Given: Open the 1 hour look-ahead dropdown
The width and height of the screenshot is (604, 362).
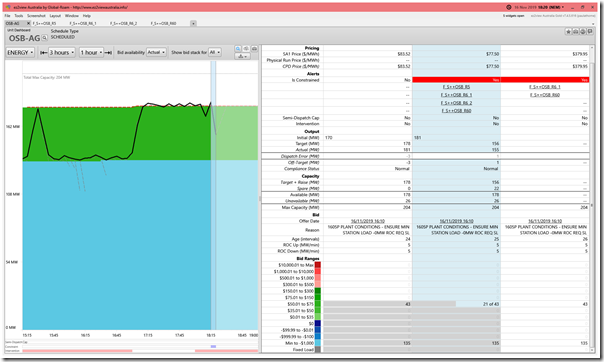Looking at the screenshot, I should 91,52.
